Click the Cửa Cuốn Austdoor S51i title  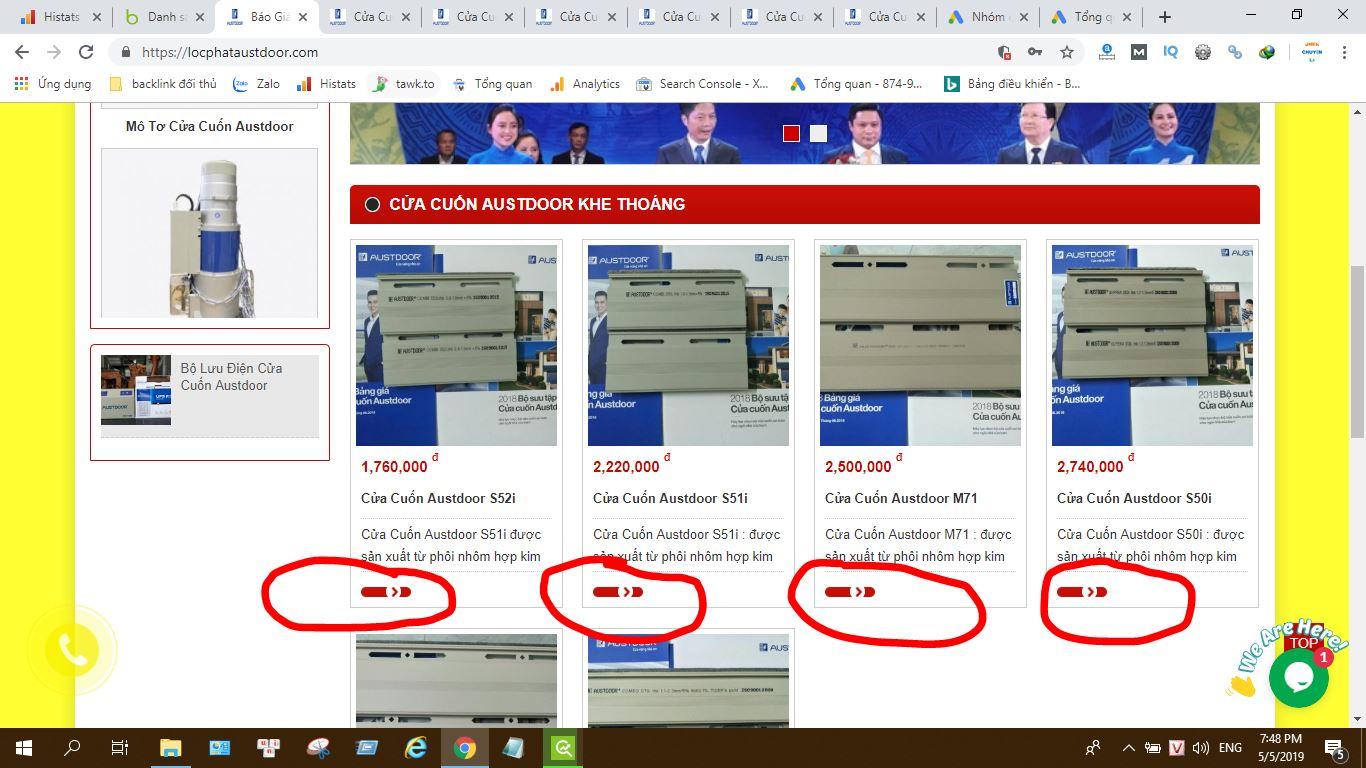[670, 498]
